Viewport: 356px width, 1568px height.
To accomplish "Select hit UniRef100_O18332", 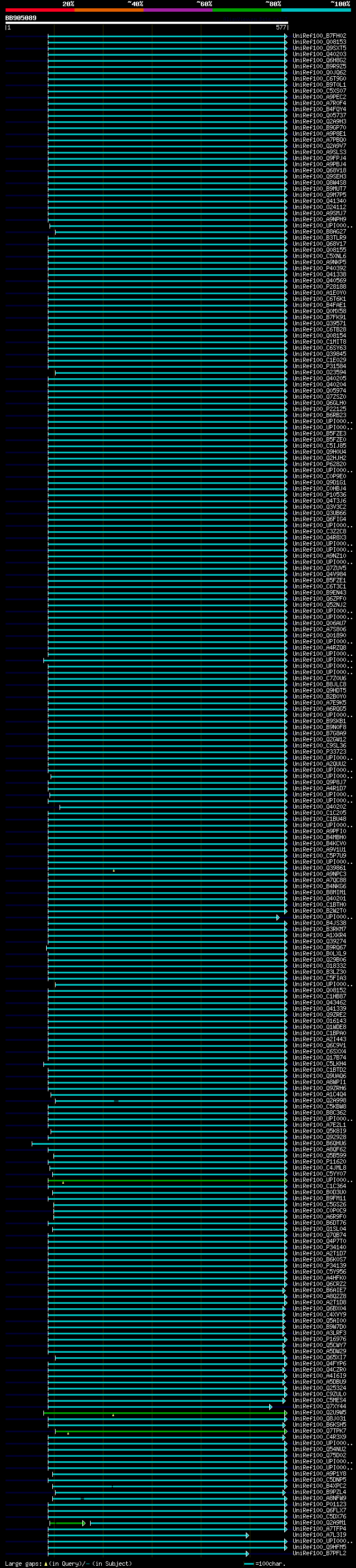I will click(x=319, y=966).
